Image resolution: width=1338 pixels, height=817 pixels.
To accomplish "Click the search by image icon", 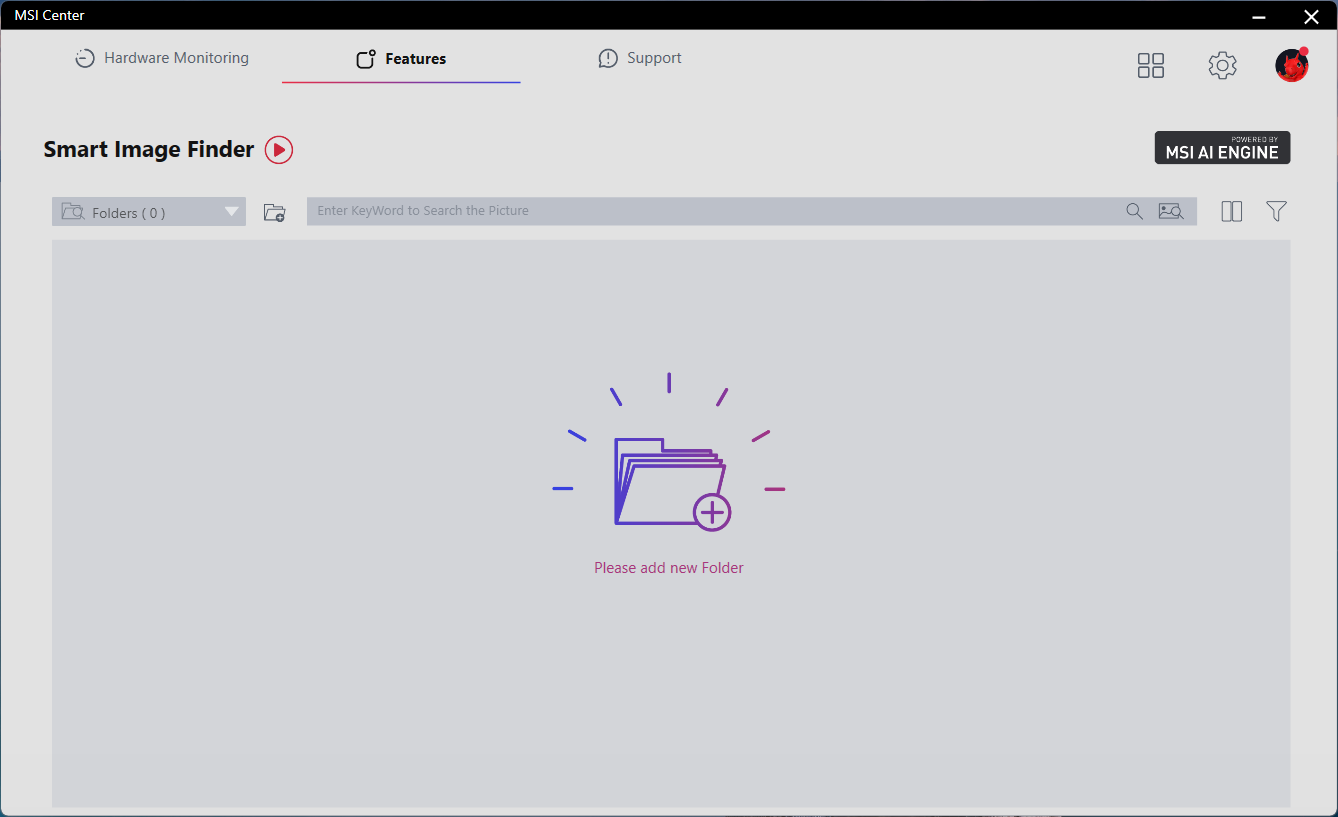I will [x=1170, y=211].
